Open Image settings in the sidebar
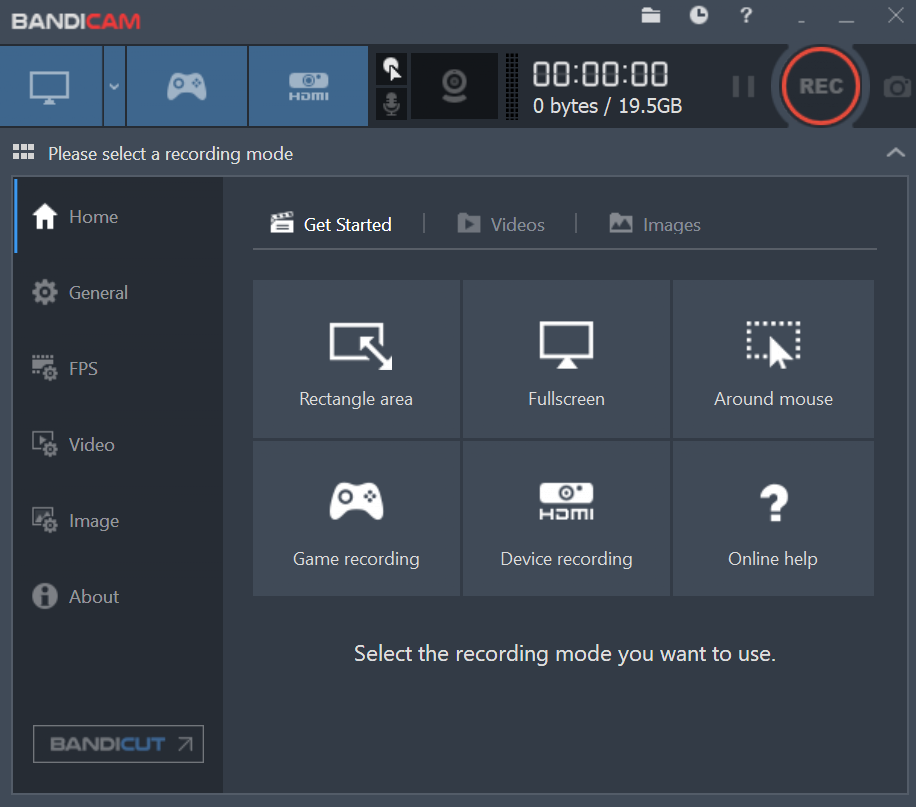 coord(119,521)
